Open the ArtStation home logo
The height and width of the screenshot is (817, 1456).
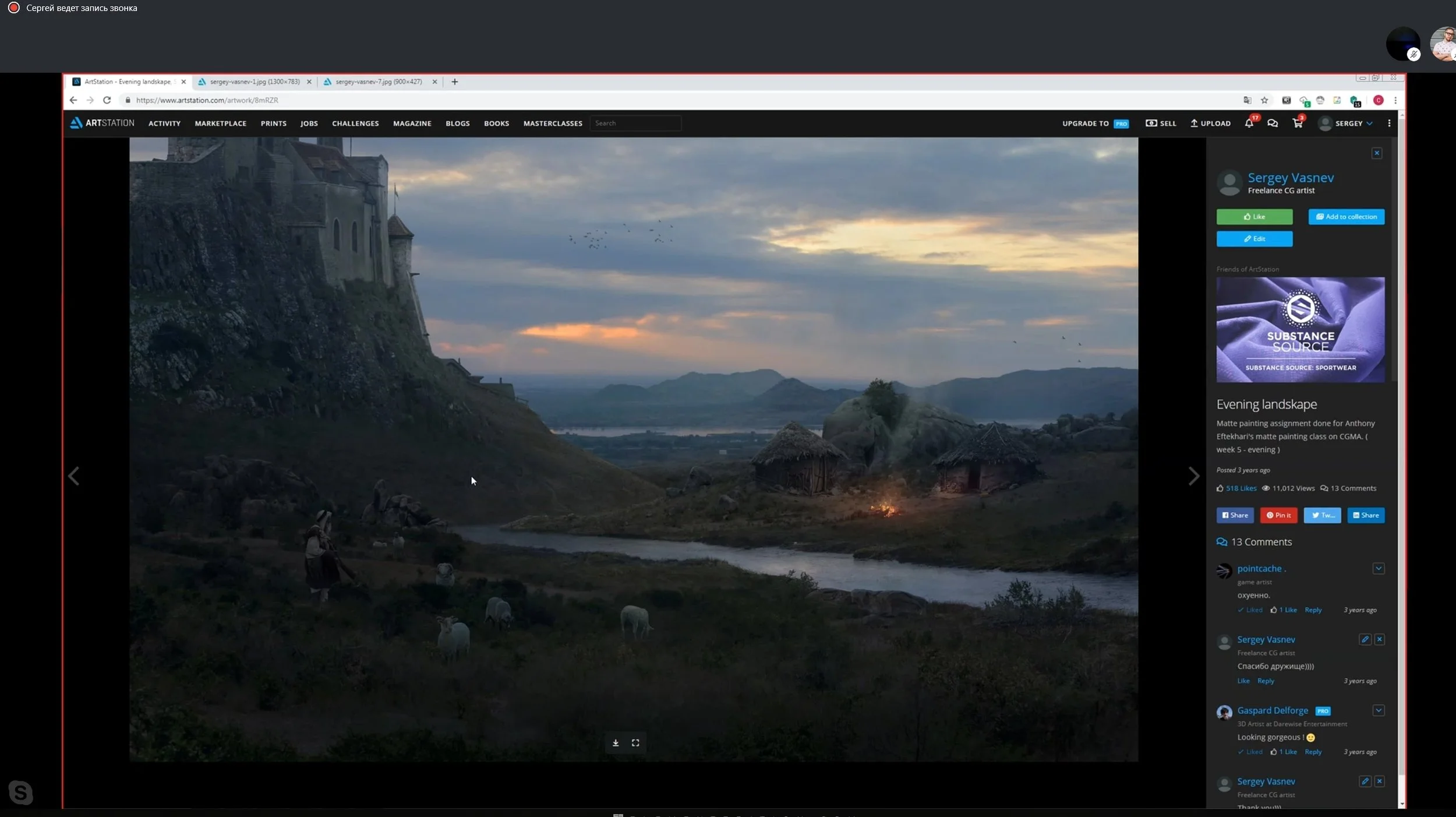(x=102, y=123)
